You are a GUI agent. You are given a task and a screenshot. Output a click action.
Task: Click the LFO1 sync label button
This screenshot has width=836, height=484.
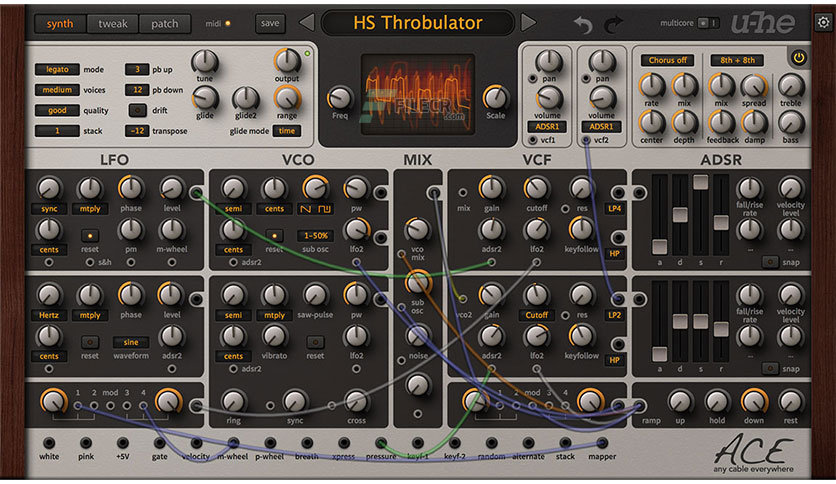coord(49,208)
